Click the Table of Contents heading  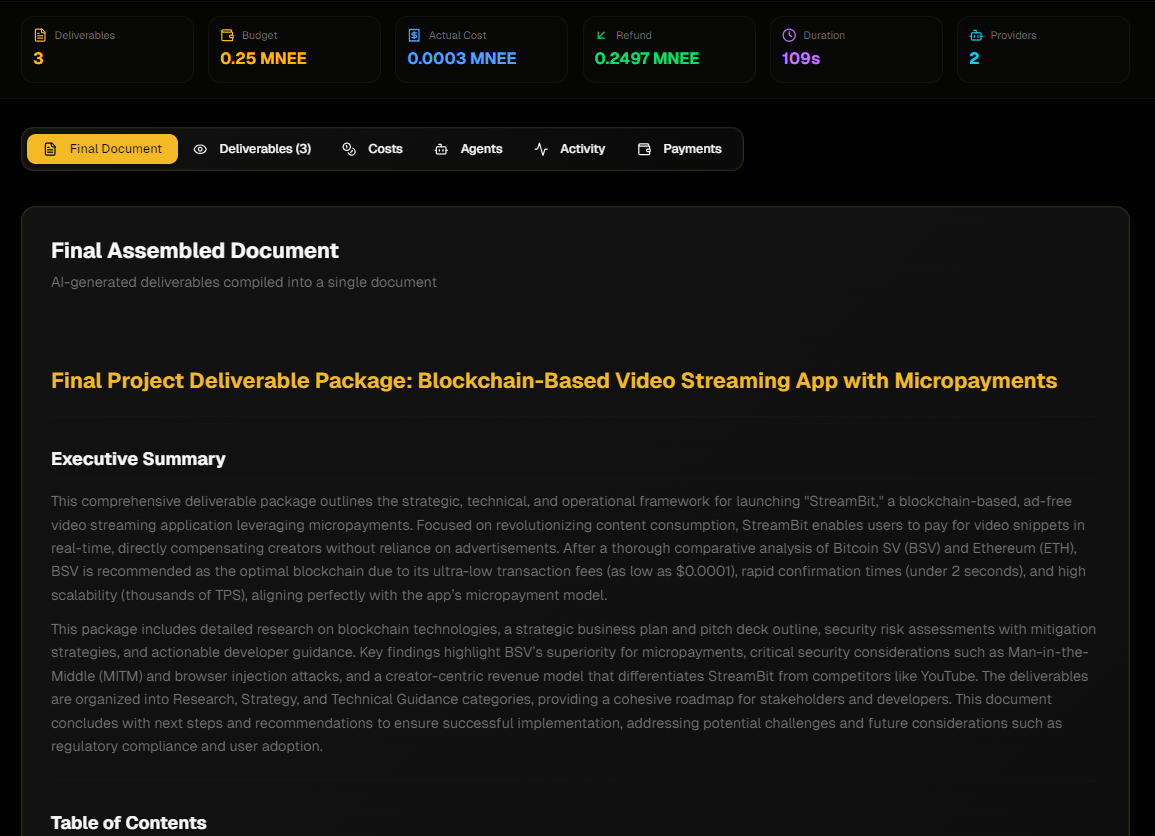point(129,823)
